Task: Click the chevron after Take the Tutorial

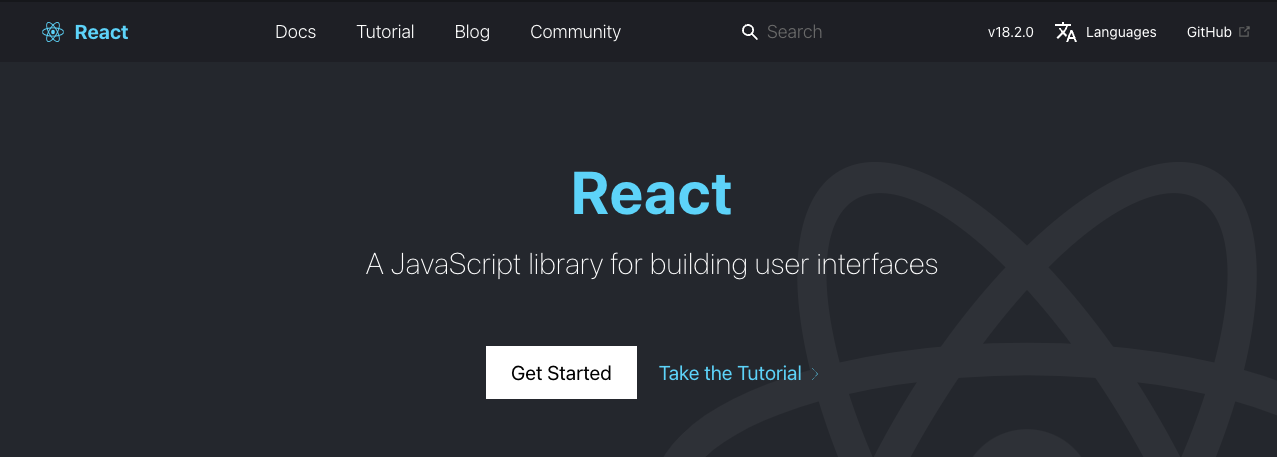Action: [815, 374]
